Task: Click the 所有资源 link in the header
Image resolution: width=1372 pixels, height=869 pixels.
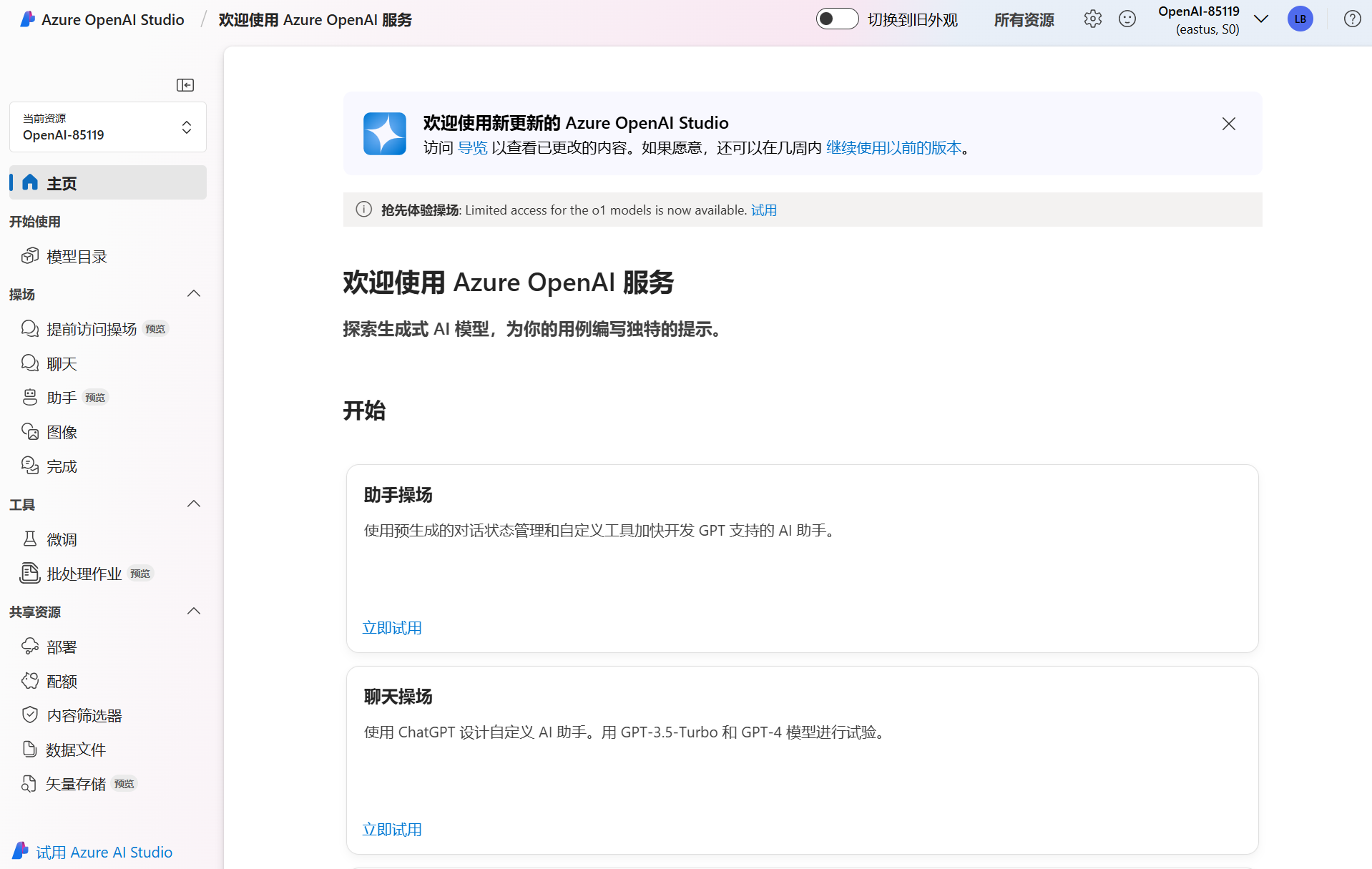Action: [1024, 20]
